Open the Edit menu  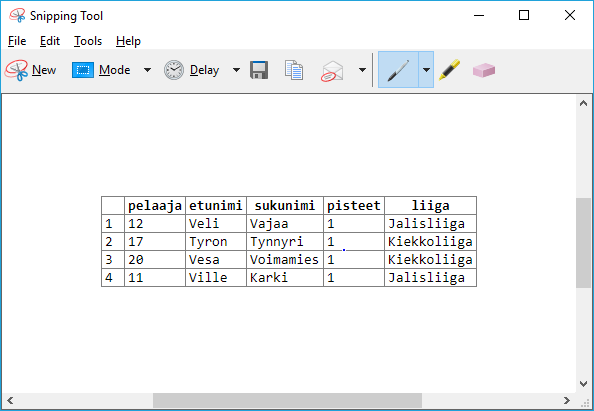click(x=50, y=41)
